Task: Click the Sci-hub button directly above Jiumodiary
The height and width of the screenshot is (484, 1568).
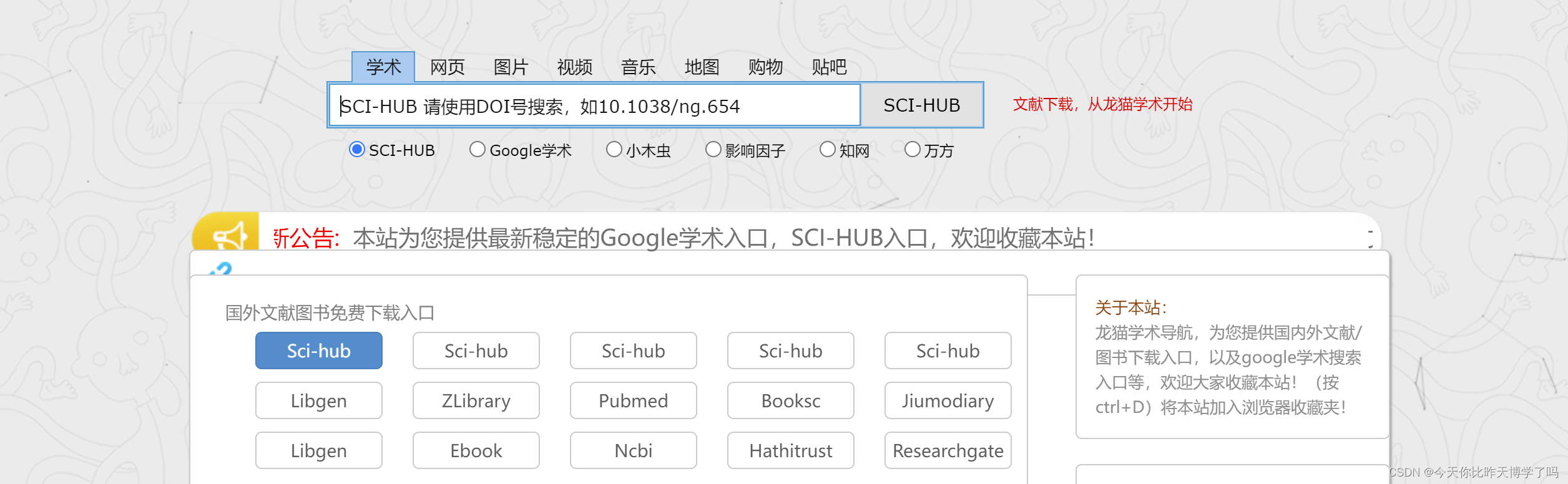Action: pos(948,351)
